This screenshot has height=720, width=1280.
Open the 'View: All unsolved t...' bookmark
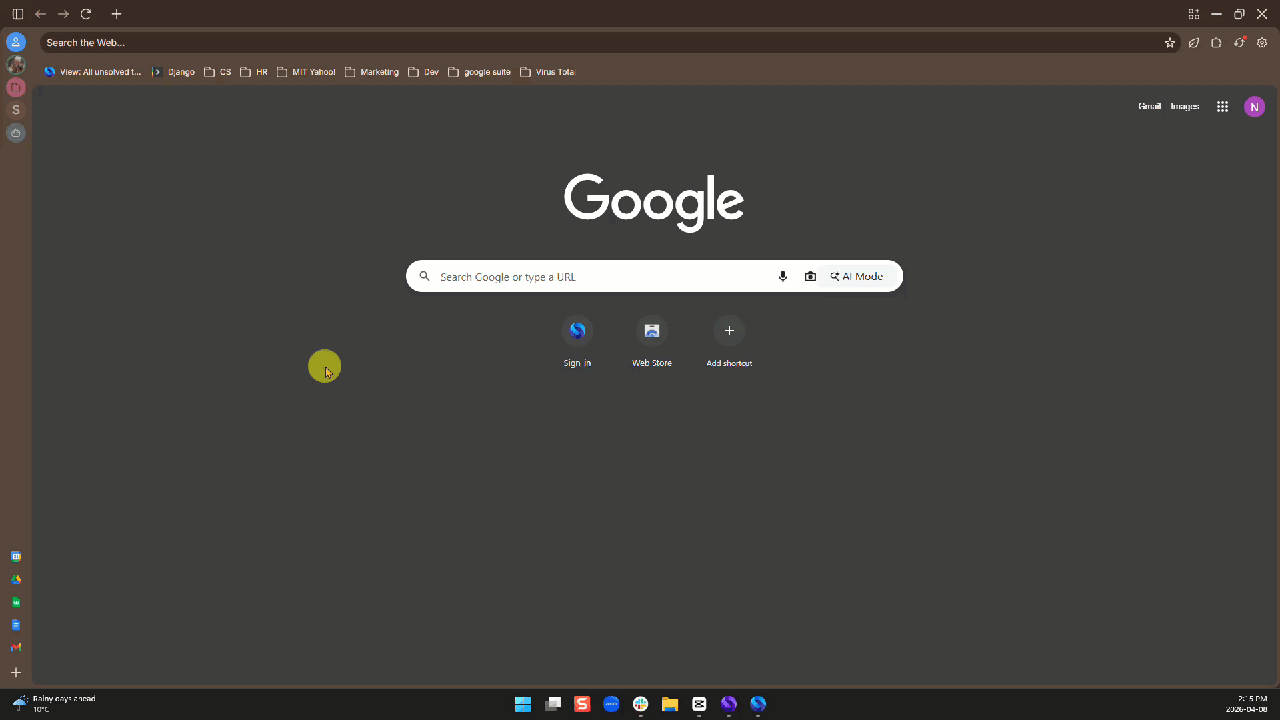pyautogui.click(x=93, y=72)
